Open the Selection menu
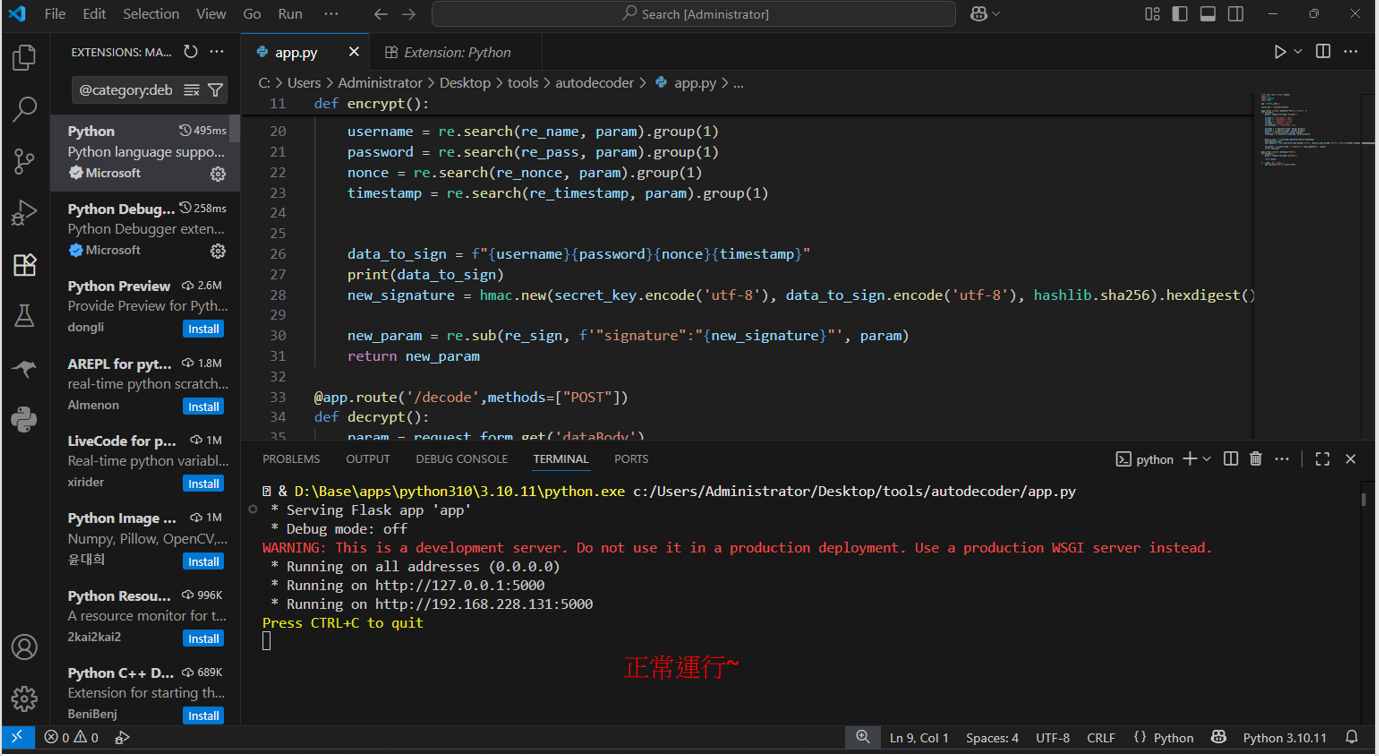The height and width of the screenshot is (756, 1379). tap(151, 14)
